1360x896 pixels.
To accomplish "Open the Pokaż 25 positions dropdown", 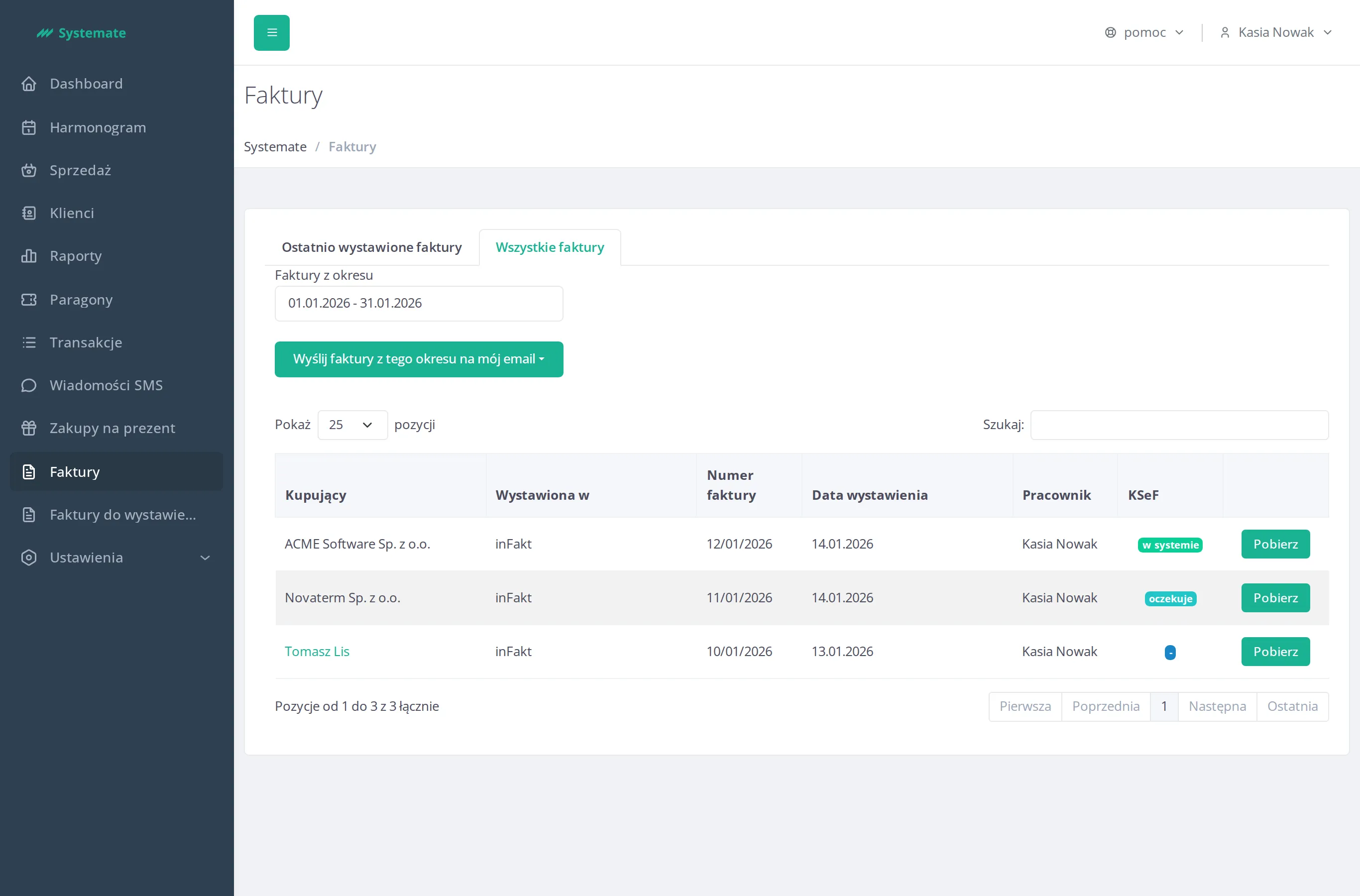I will click(x=352, y=425).
